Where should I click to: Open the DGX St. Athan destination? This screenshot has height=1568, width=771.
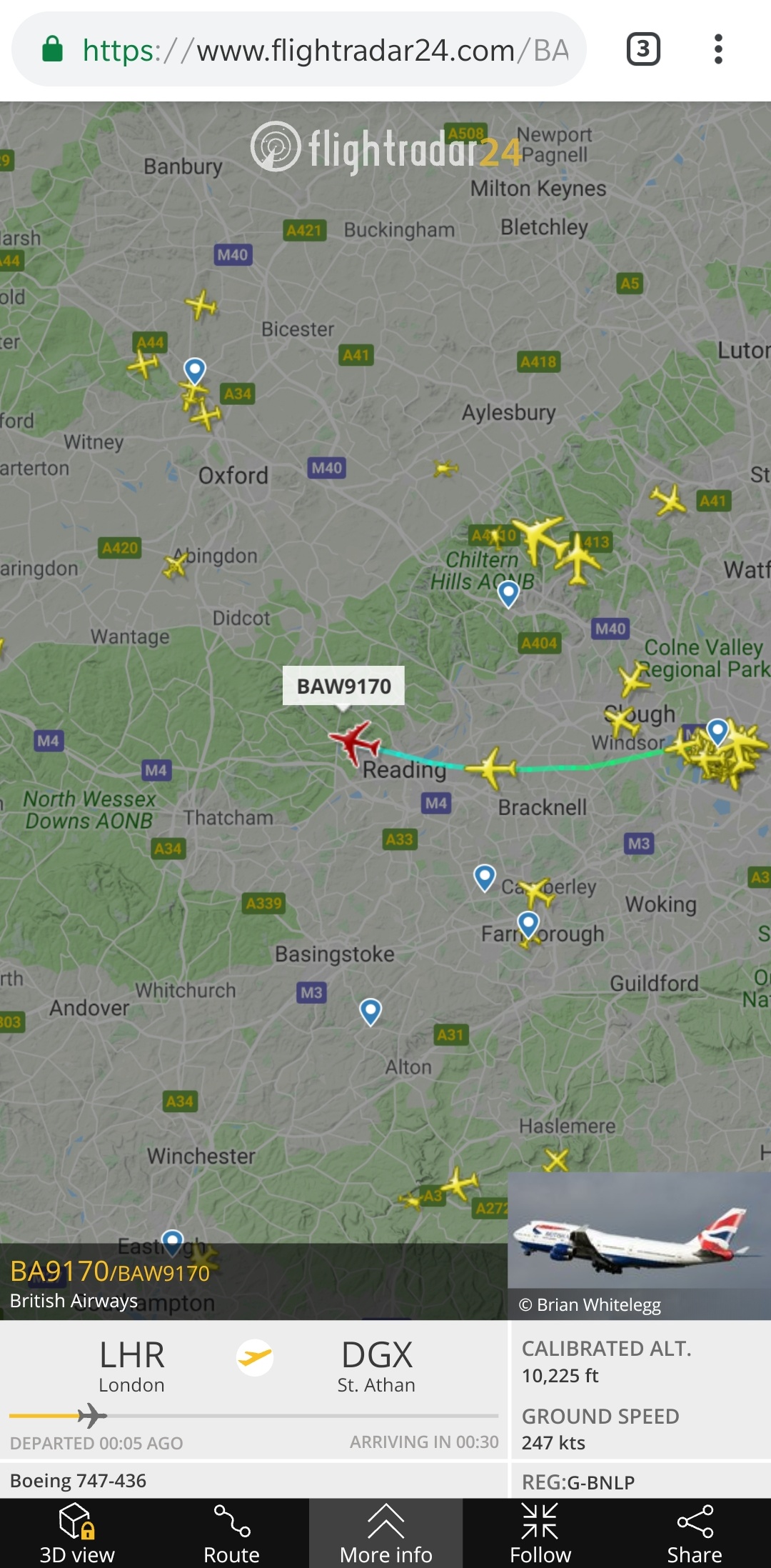pos(376,1366)
